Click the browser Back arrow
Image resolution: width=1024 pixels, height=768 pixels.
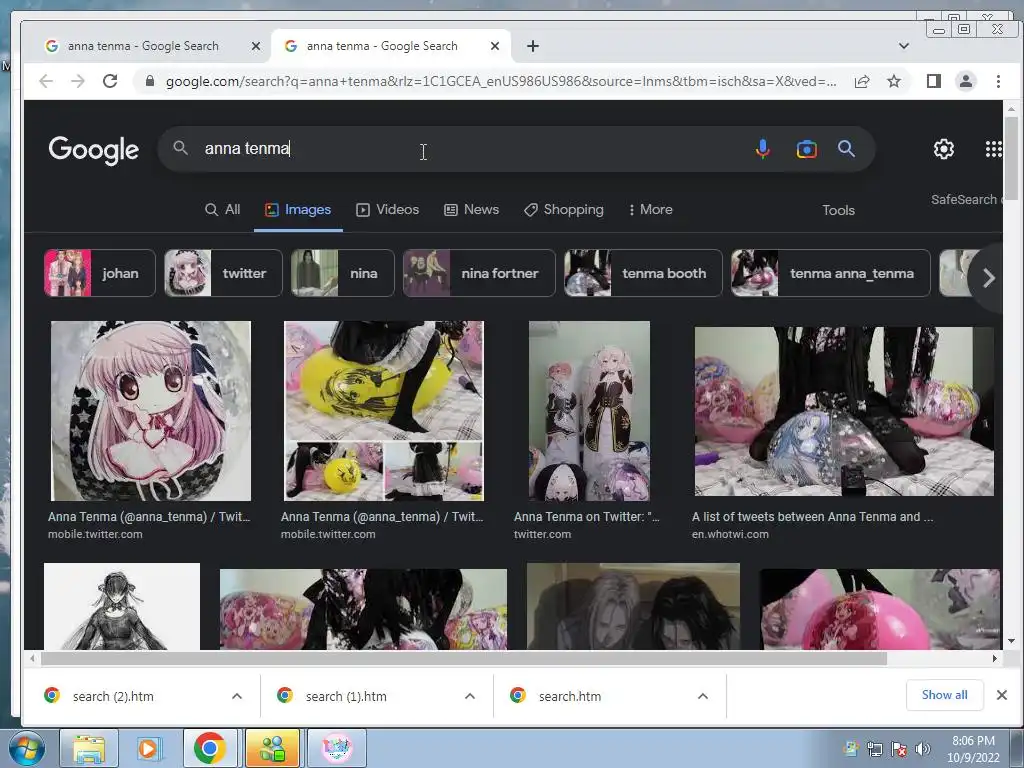[x=46, y=81]
